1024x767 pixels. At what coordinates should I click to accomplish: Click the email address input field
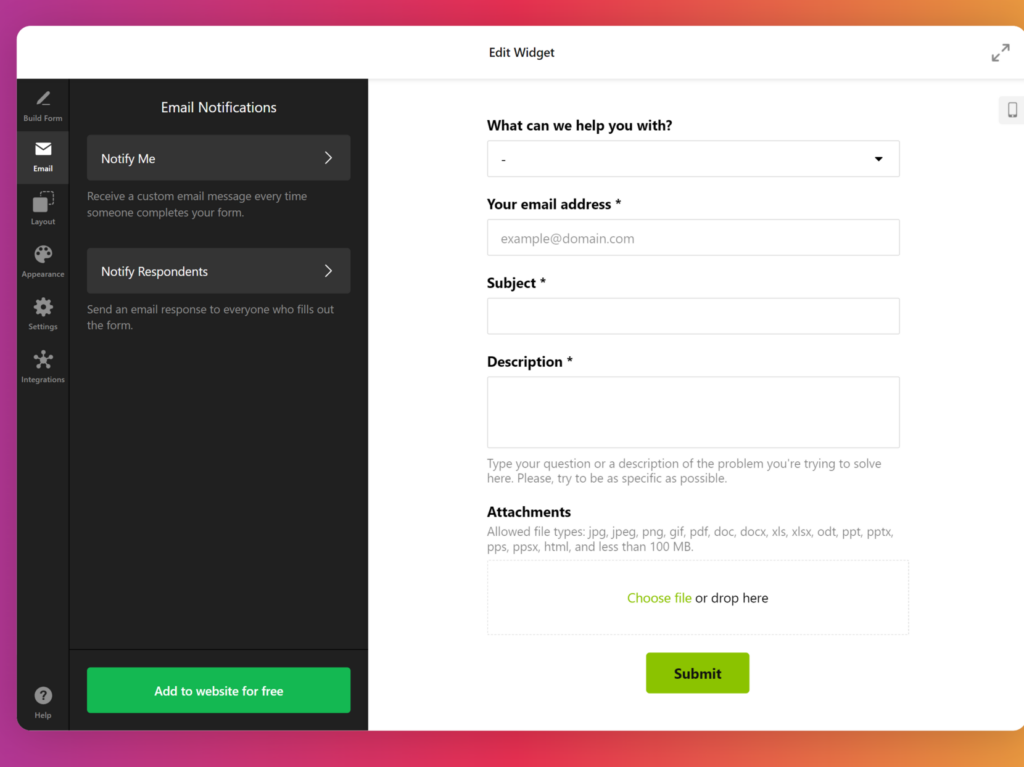[x=693, y=237]
